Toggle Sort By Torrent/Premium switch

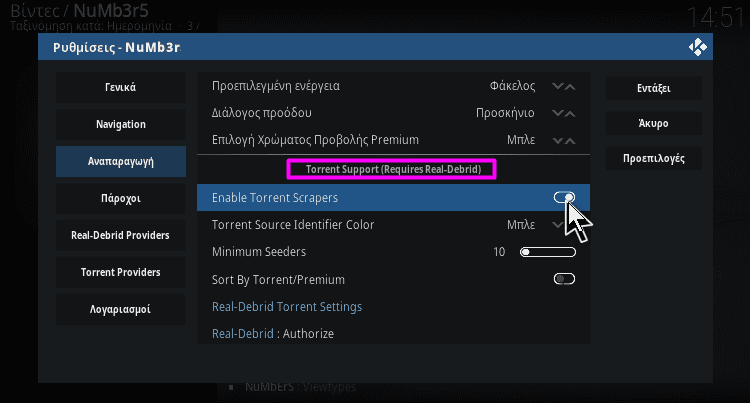click(564, 279)
